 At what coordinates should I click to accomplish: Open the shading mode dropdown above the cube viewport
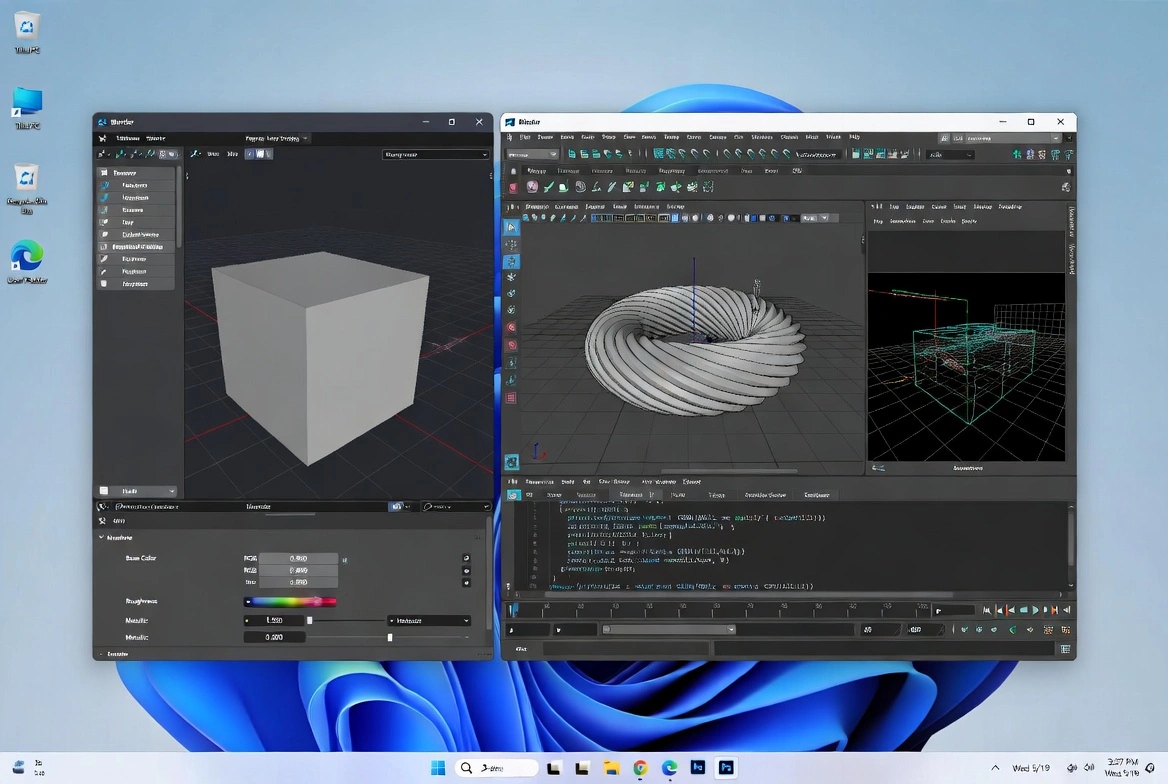point(435,155)
